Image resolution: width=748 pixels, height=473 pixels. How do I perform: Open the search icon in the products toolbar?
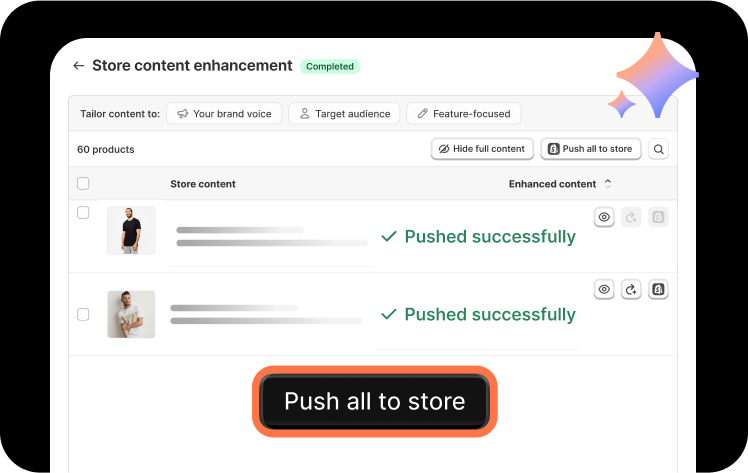pyautogui.click(x=659, y=149)
